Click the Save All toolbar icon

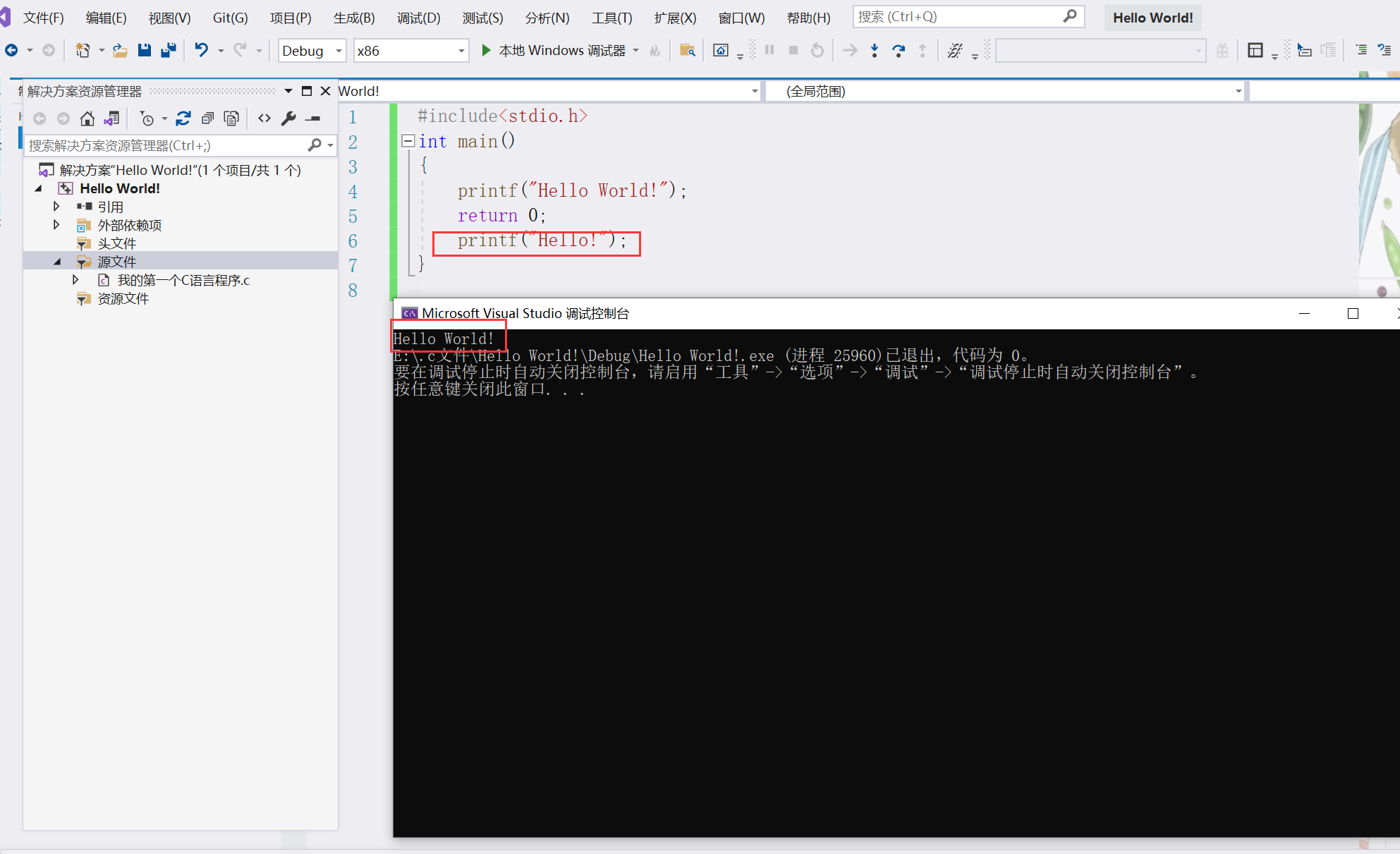169,50
